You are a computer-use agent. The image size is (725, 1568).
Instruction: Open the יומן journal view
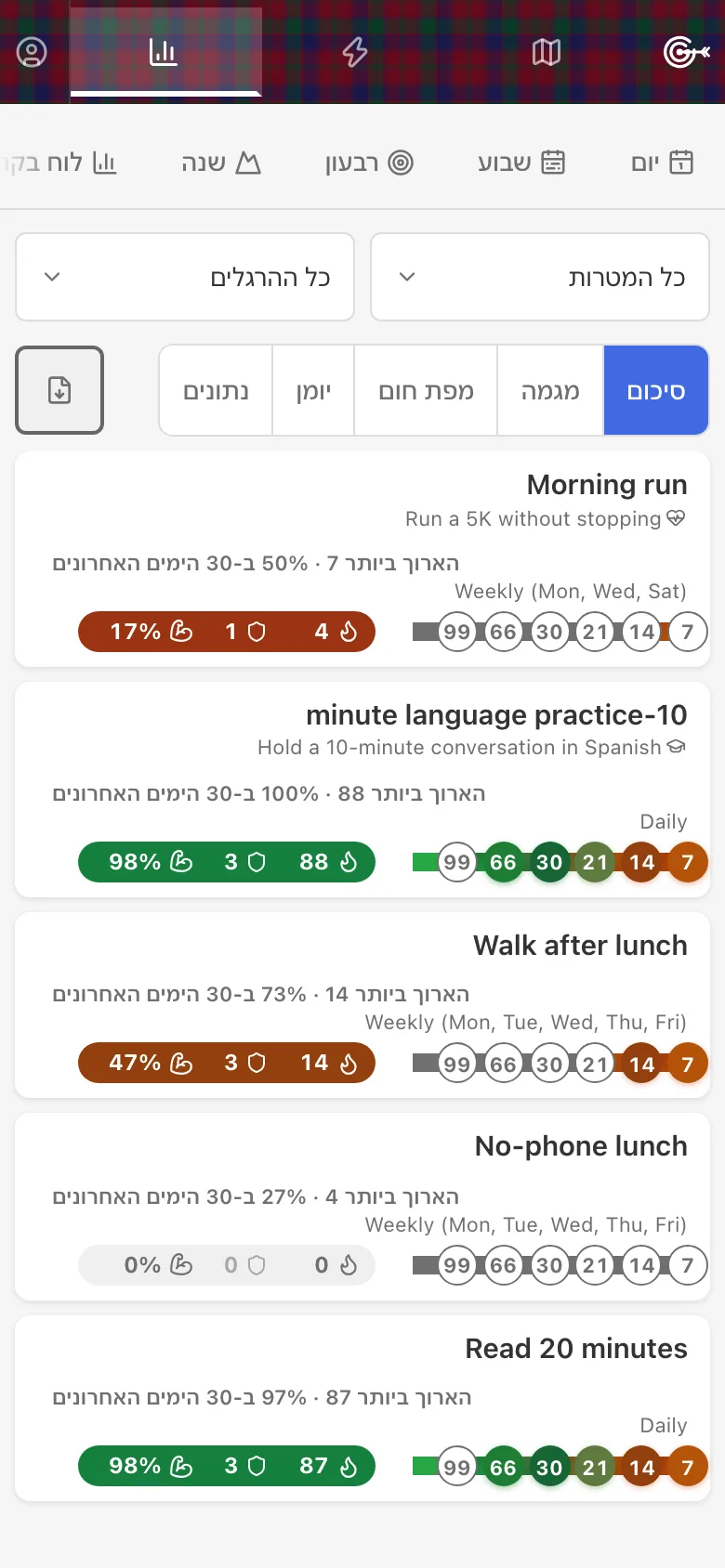click(x=313, y=390)
